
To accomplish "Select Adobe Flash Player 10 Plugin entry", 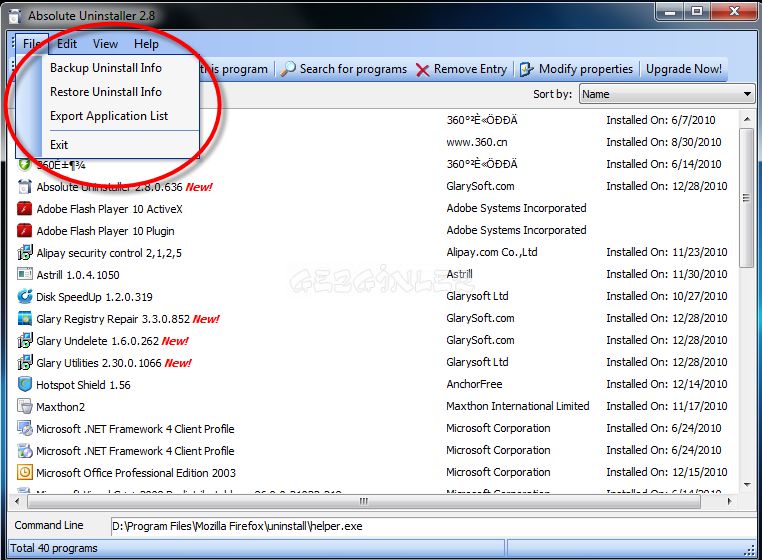I will tap(105, 231).
